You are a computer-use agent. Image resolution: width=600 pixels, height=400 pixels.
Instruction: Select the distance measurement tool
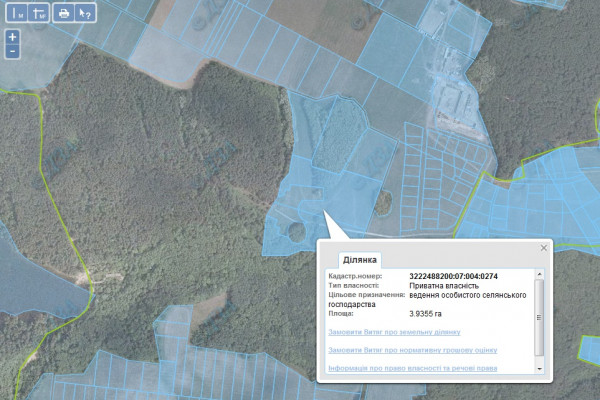(16, 13)
